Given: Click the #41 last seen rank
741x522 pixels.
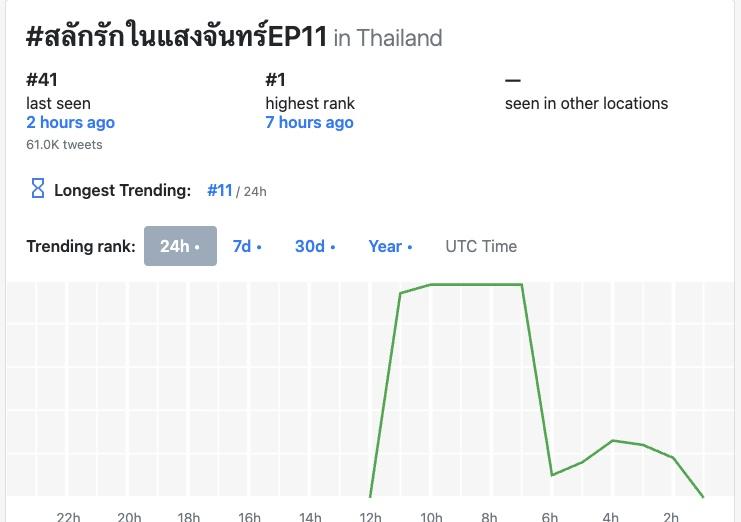Looking at the screenshot, I should coord(44,80).
